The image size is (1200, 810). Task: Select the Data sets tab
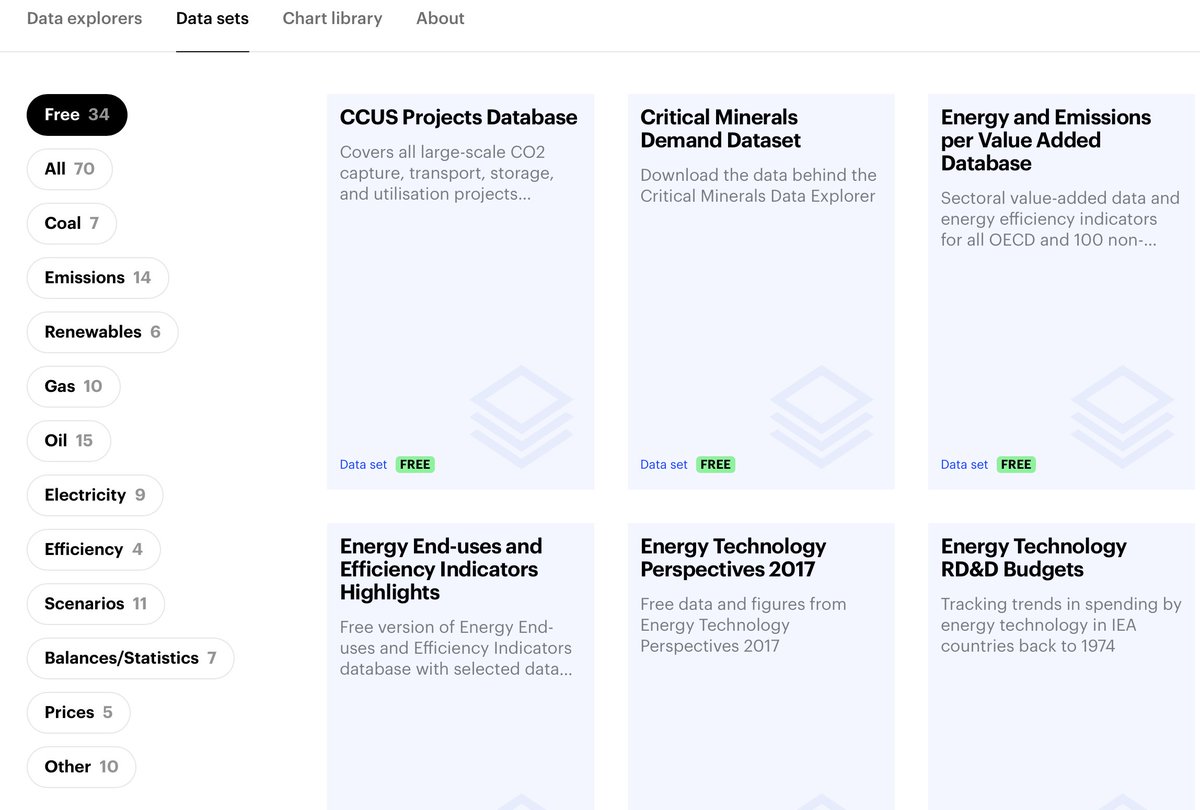212,18
